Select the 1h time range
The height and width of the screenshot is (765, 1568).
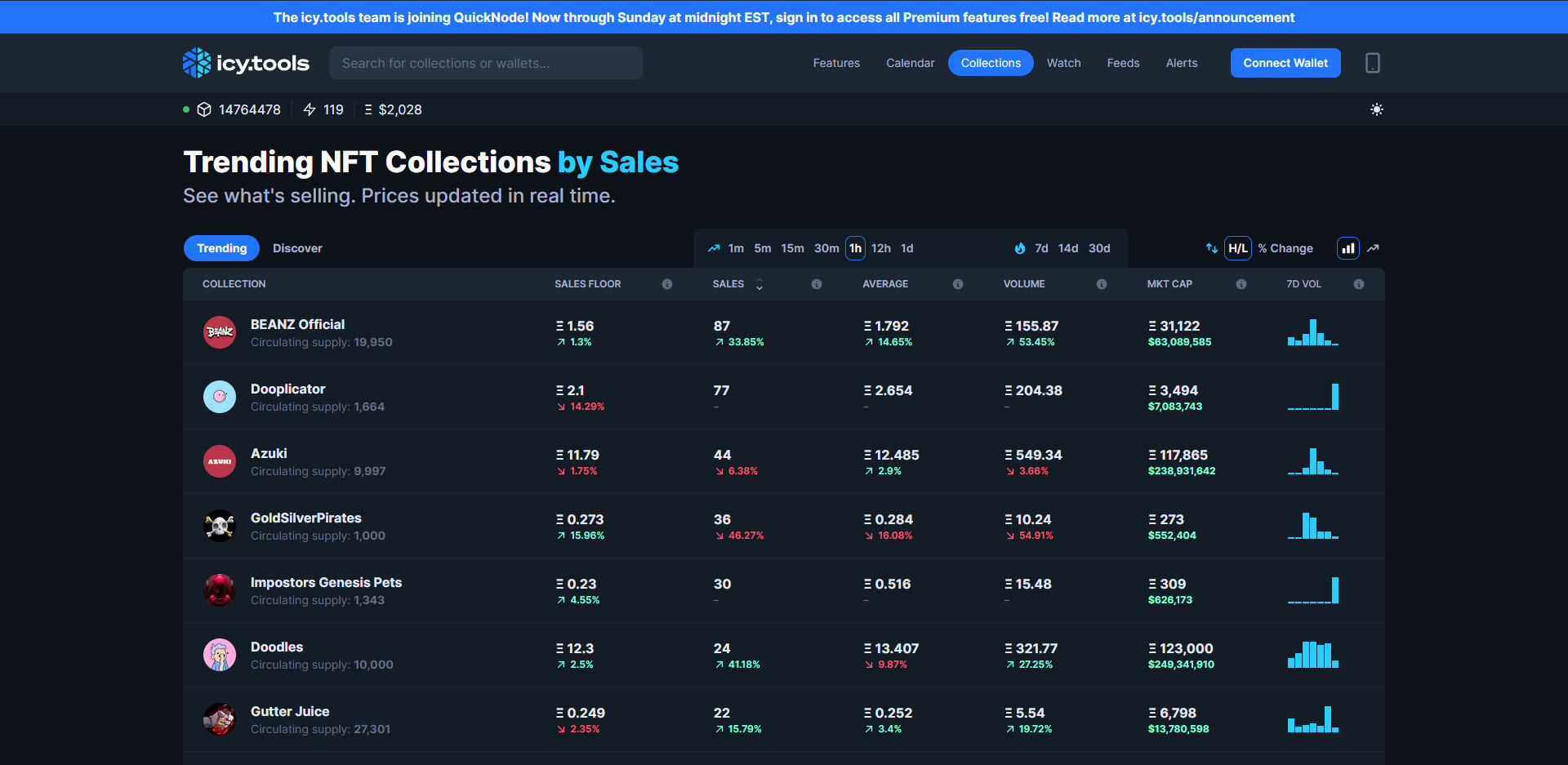855,248
